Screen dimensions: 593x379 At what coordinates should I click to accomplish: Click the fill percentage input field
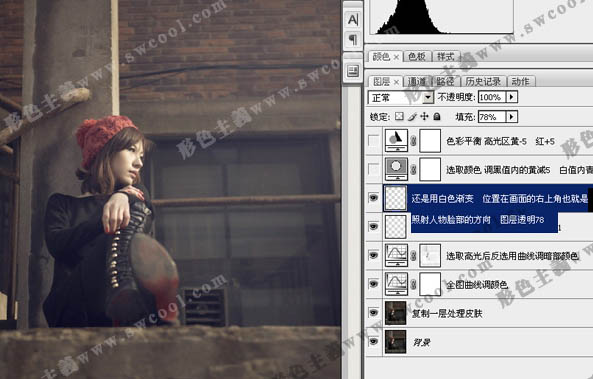[x=492, y=117]
